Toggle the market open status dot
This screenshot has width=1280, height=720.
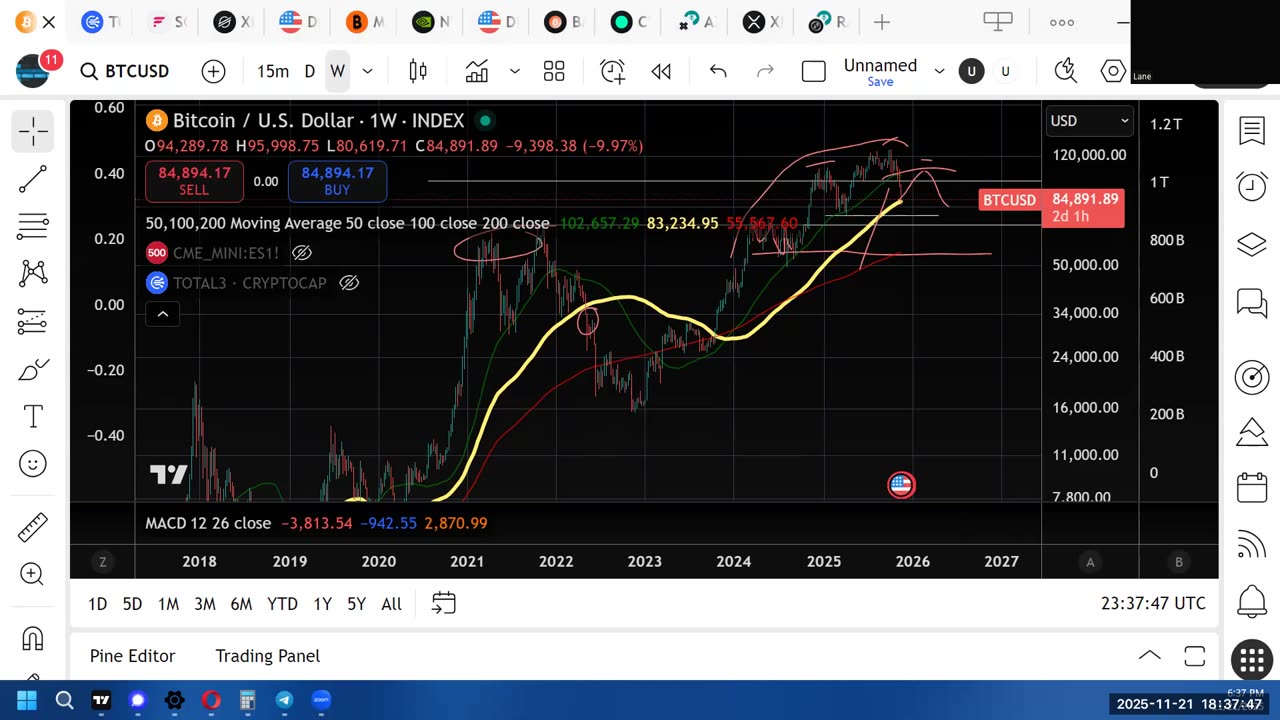click(485, 121)
